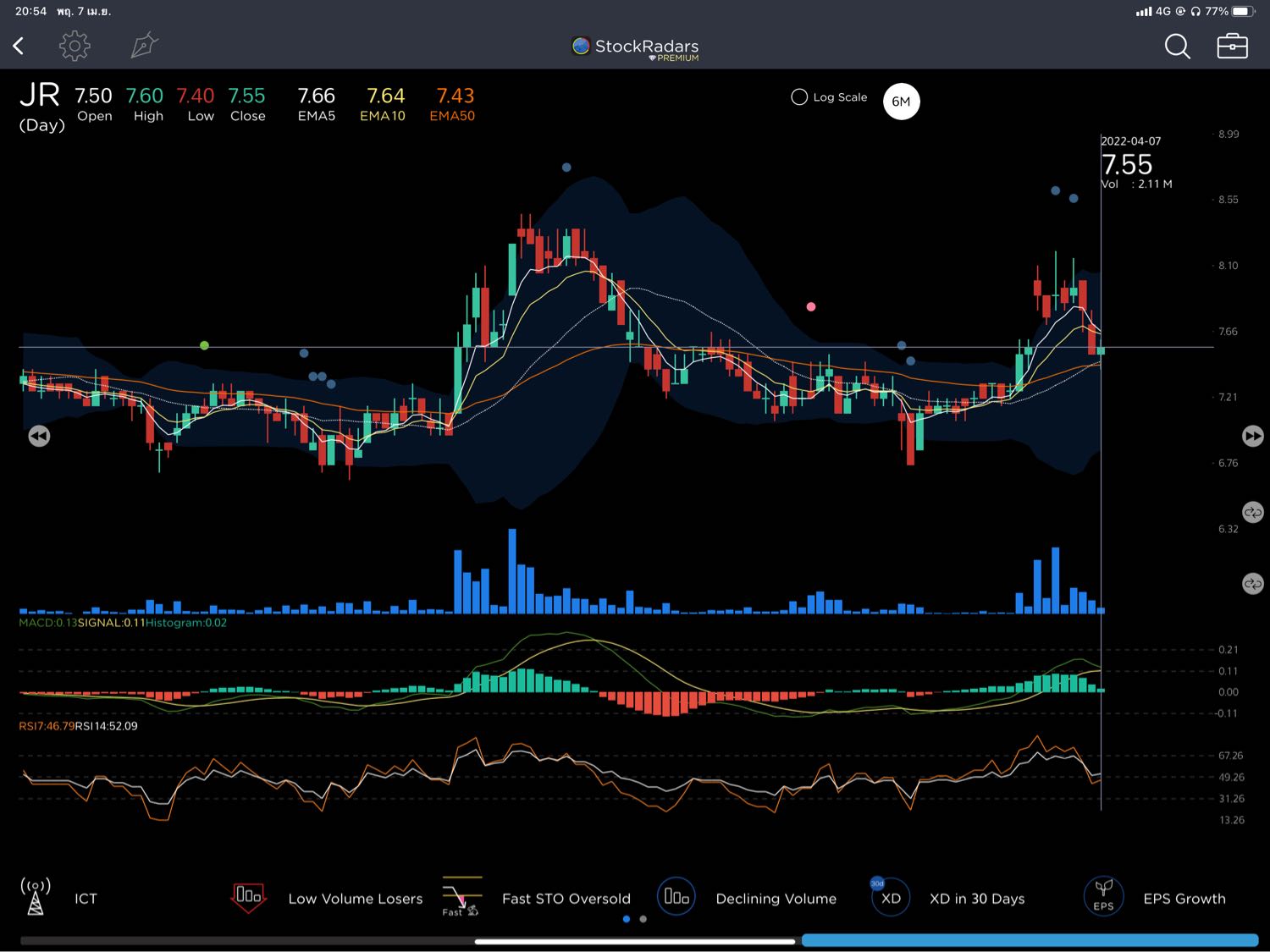Tap the Low Volume Losers icon

(x=248, y=897)
